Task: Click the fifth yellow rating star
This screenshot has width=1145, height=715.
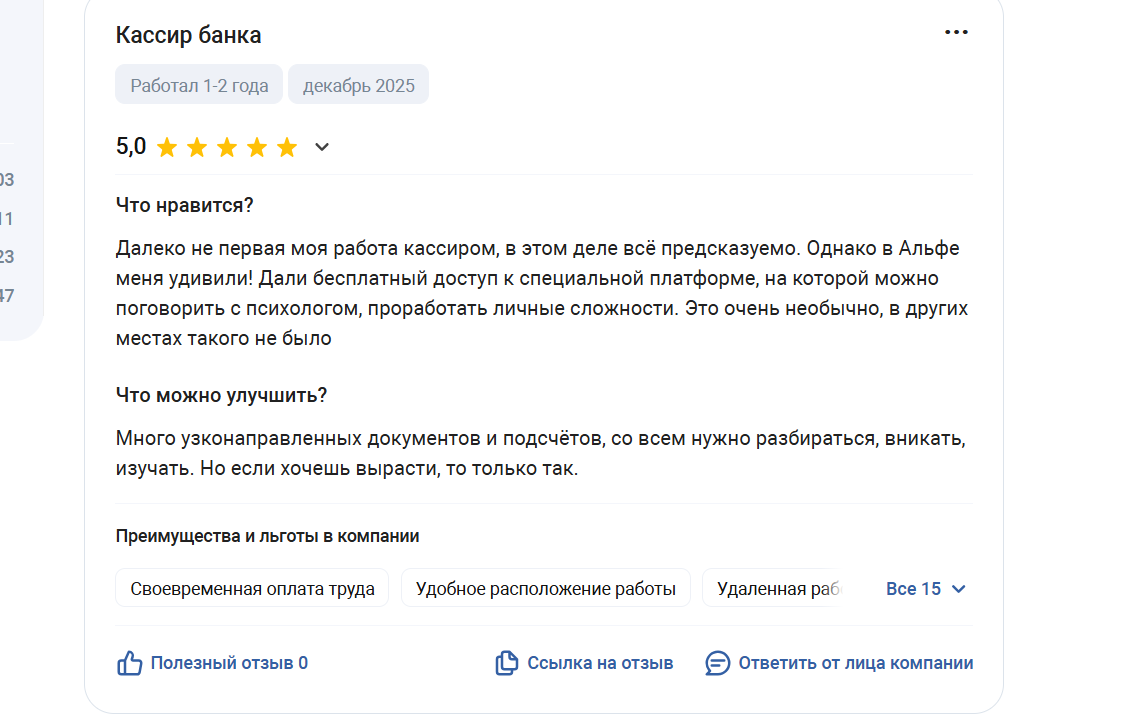Action: [287, 148]
